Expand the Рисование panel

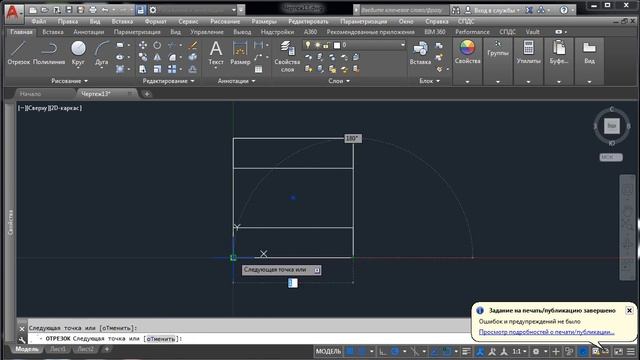pos(69,81)
